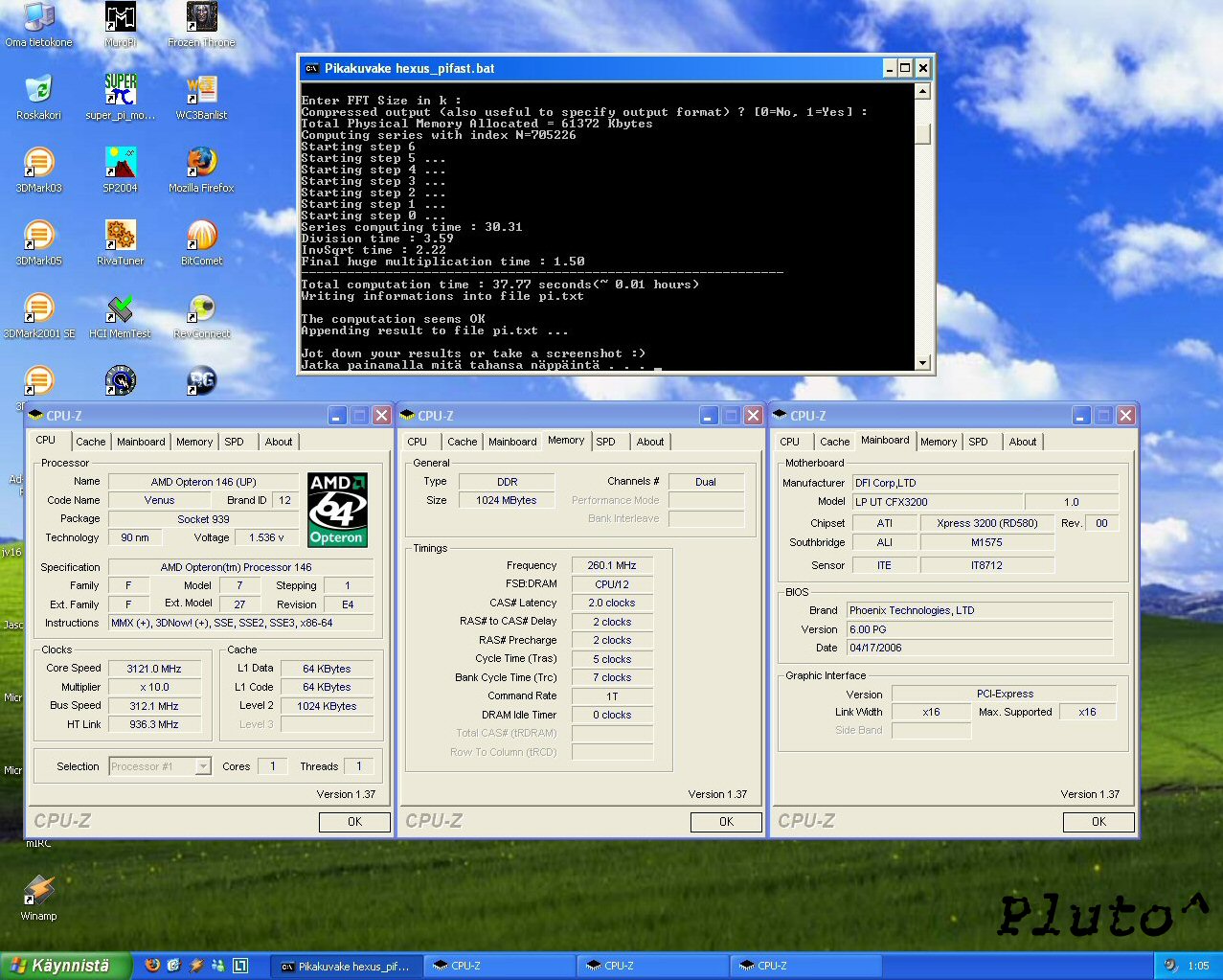The image size is (1223, 980).
Task: Click the chipset value Xpress 3200 (RD580)
Action: [x=987, y=523]
